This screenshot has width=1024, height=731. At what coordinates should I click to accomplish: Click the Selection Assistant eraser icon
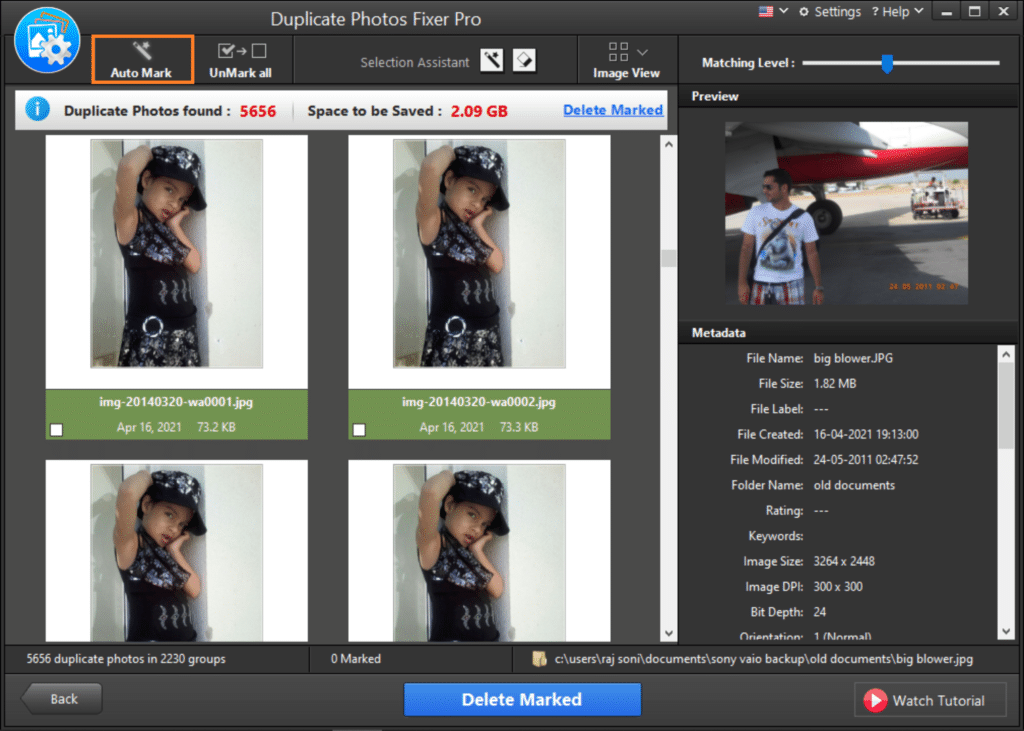coord(524,61)
